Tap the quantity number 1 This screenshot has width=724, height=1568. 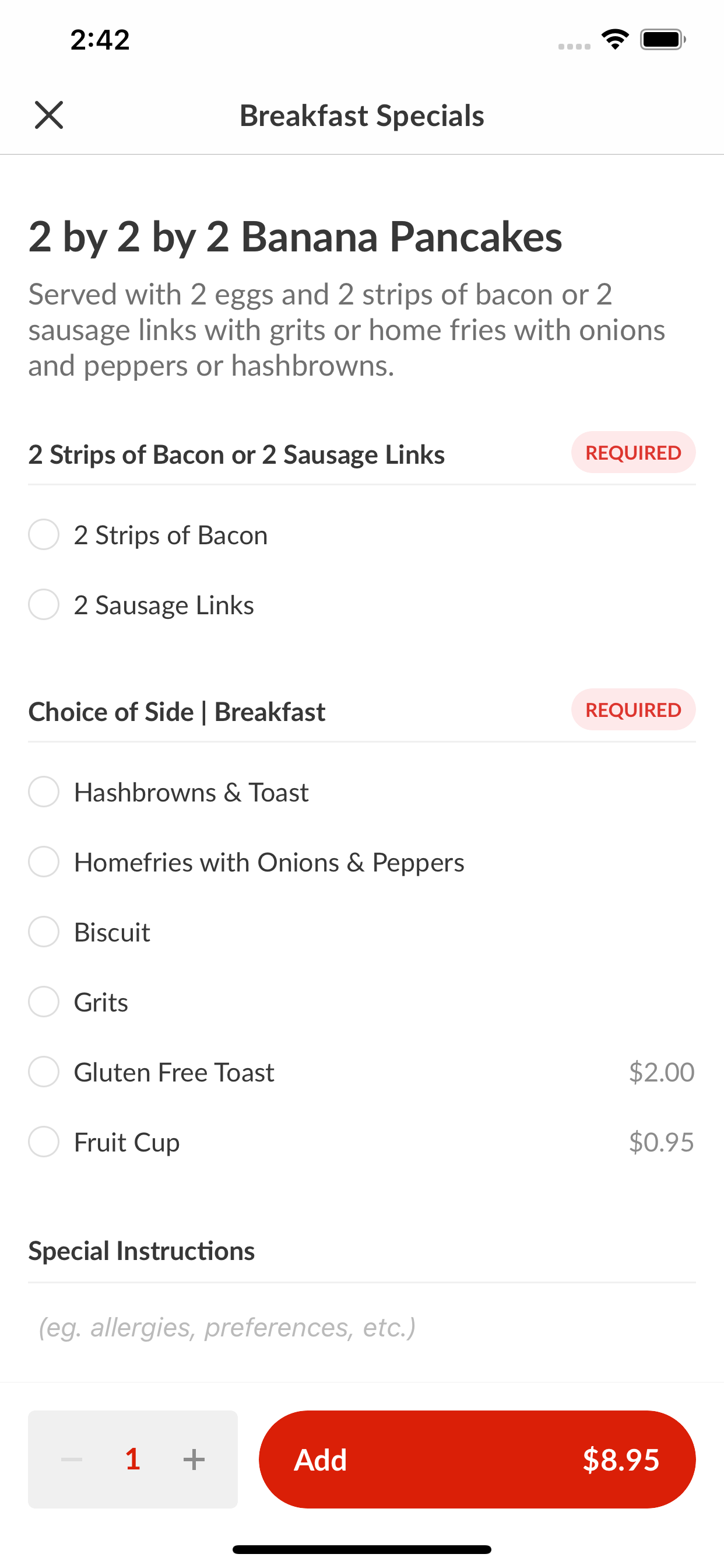coord(133,1459)
